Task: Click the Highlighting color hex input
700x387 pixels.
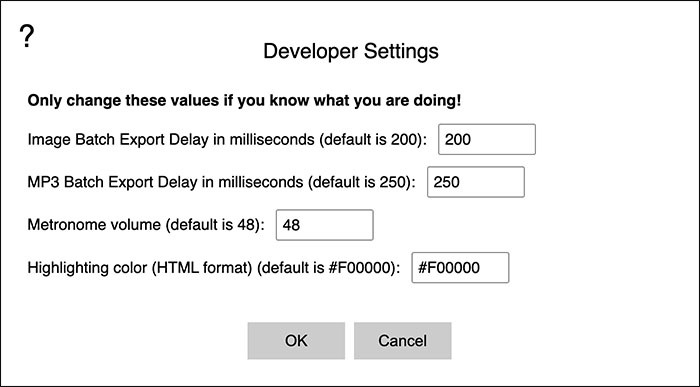Action: pyautogui.click(x=460, y=268)
